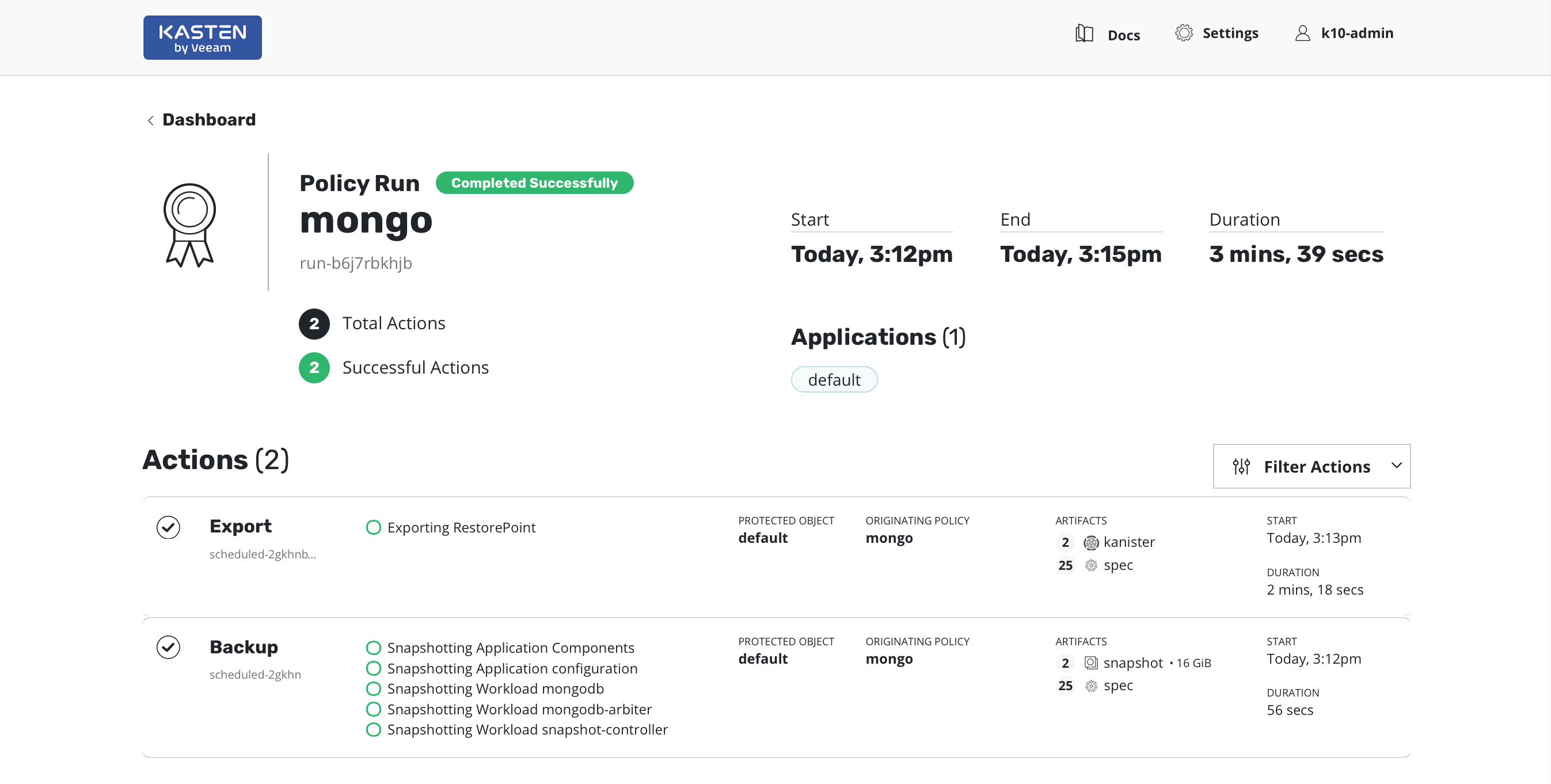This screenshot has width=1551, height=784.
Task: Click the spec icon in Export row
Action: tap(1091, 565)
